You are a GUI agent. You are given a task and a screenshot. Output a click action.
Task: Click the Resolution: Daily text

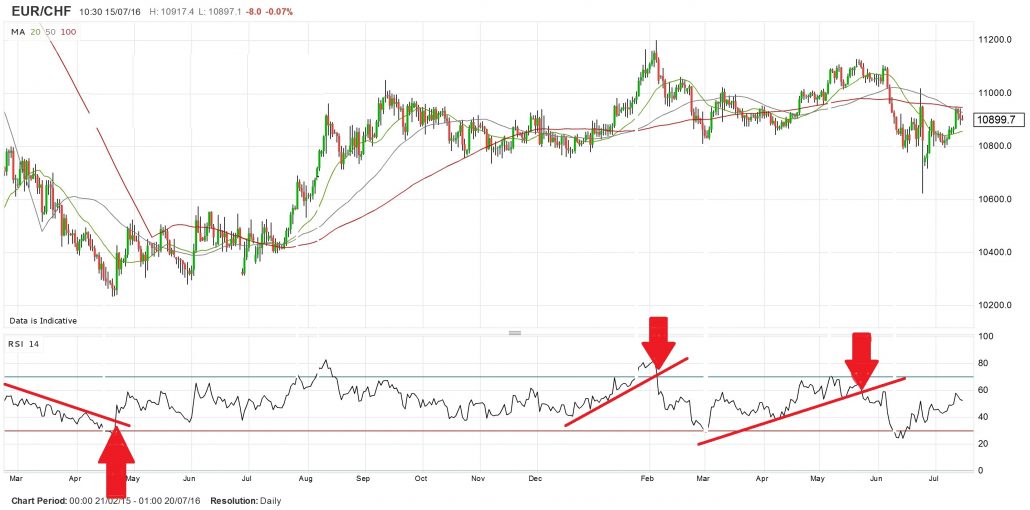pyautogui.click(x=246, y=501)
